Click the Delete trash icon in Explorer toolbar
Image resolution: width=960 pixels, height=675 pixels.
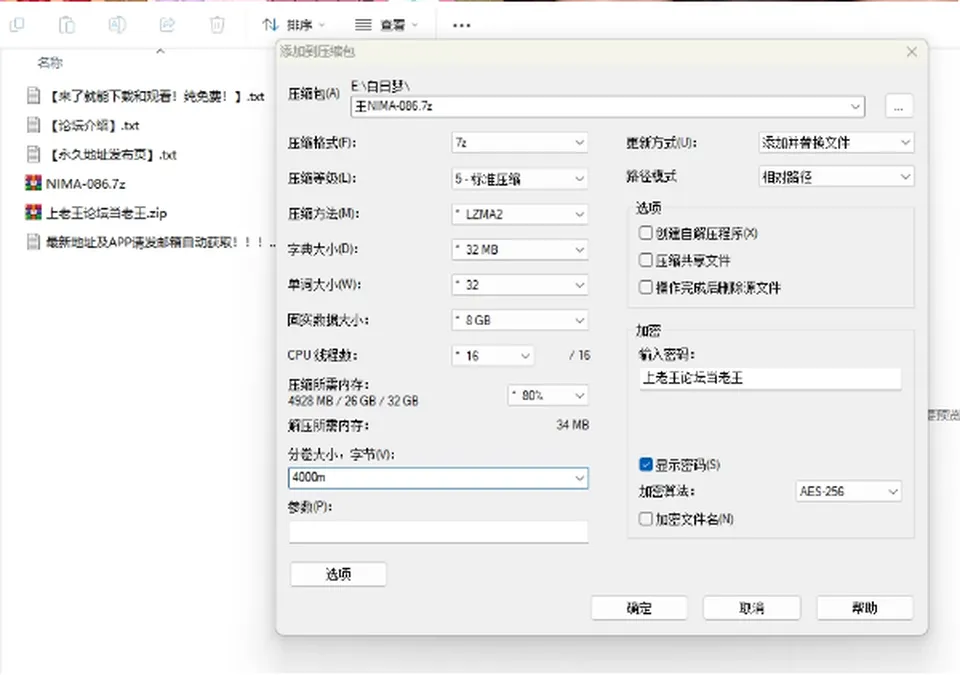(217, 25)
